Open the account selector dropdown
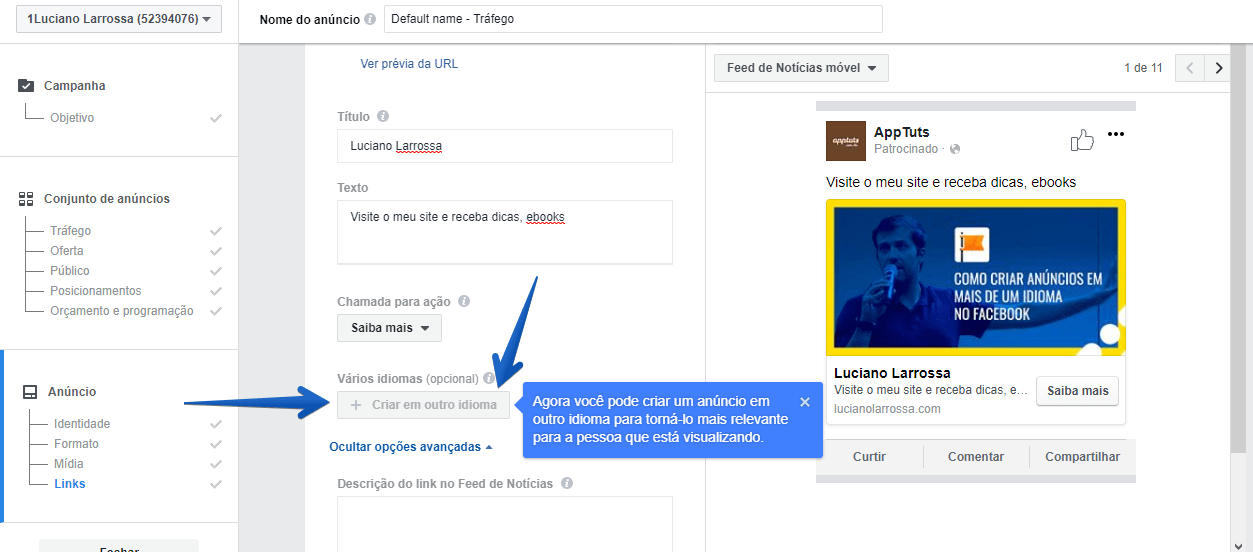This screenshot has width=1253, height=552. [119, 19]
